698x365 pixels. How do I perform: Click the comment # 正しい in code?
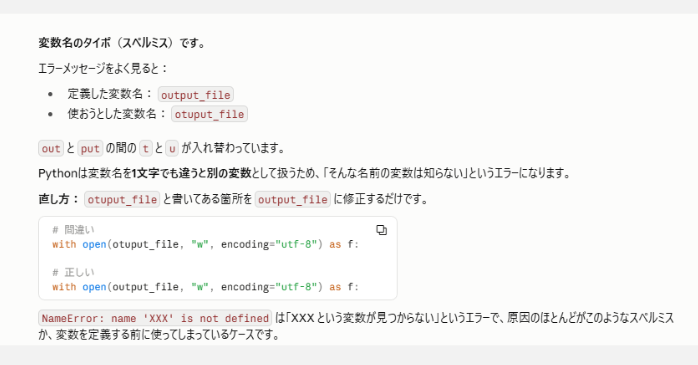pos(73,272)
